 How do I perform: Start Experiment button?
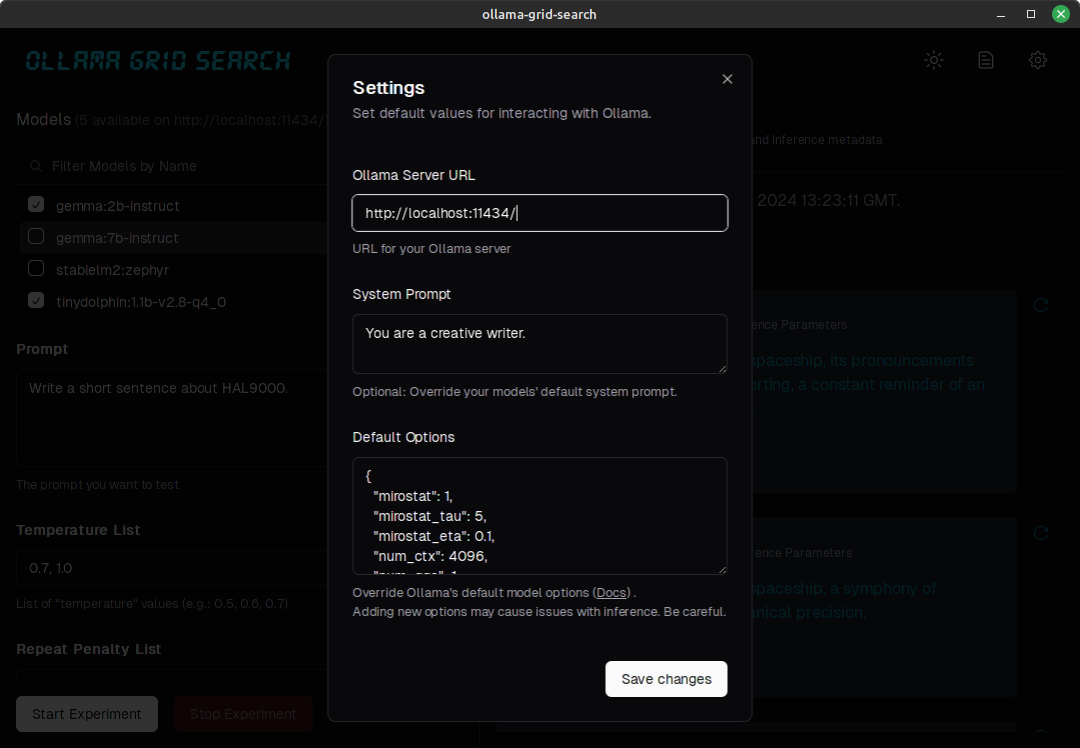pyautogui.click(x=87, y=714)
